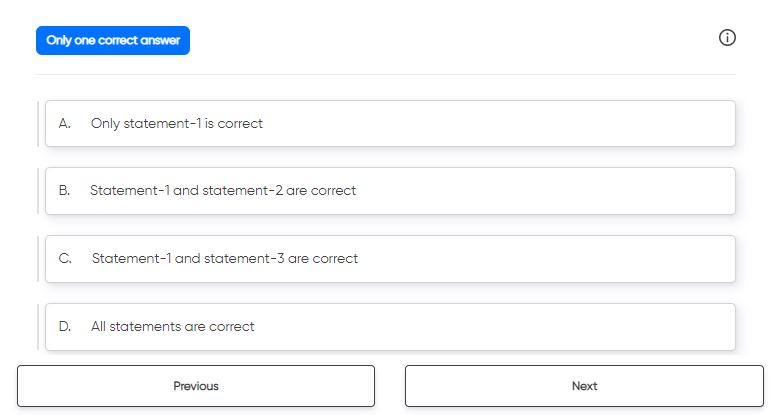Select option D: All statements are correct

390,327
